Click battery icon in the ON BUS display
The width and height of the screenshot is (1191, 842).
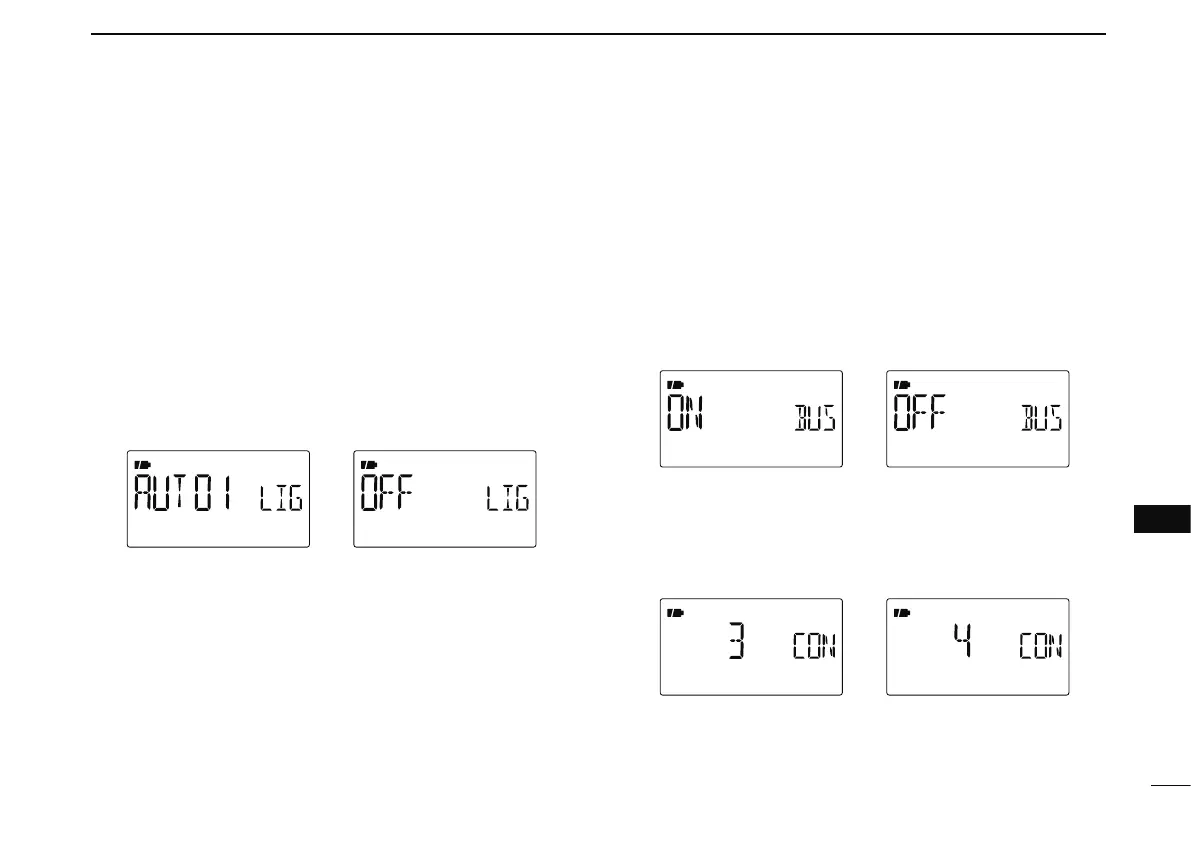click(675, 383)
